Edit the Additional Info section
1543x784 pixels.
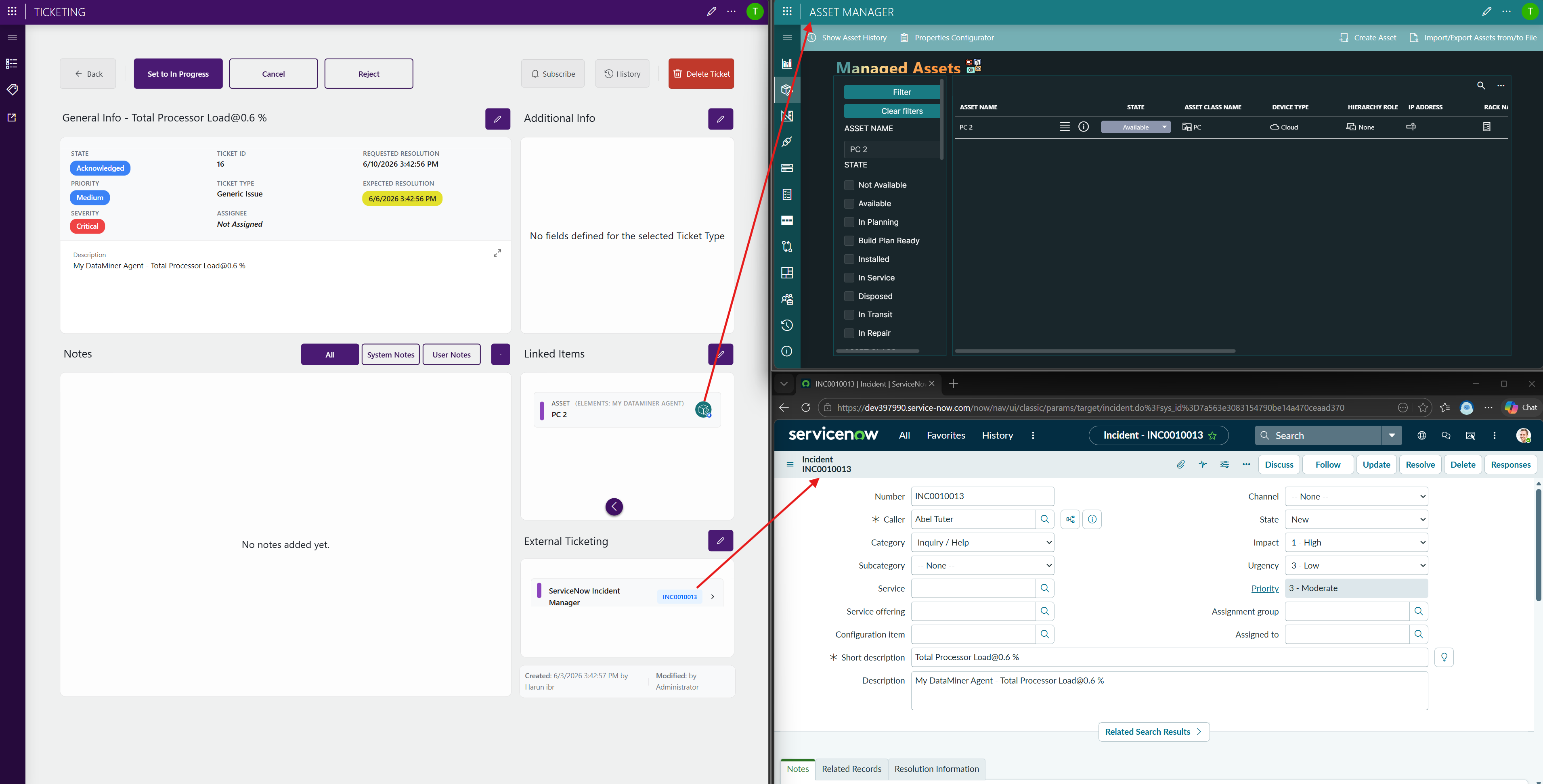(721, 119)
